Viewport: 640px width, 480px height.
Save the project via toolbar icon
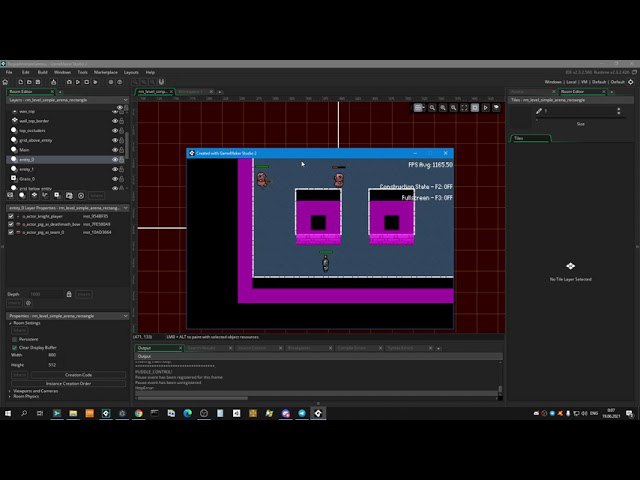pyautogui.click(x=38, y=82)
